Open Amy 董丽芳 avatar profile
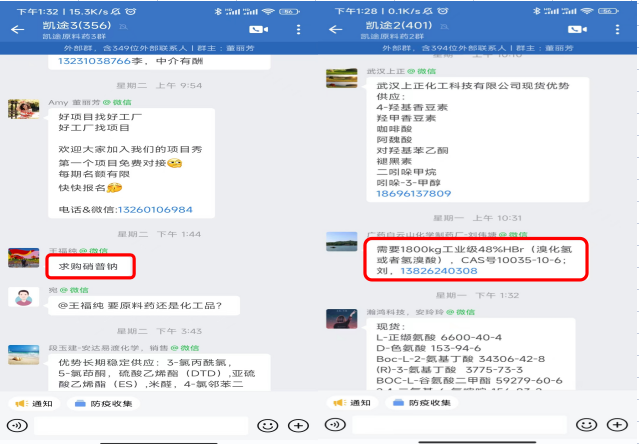 coord(24,109)
